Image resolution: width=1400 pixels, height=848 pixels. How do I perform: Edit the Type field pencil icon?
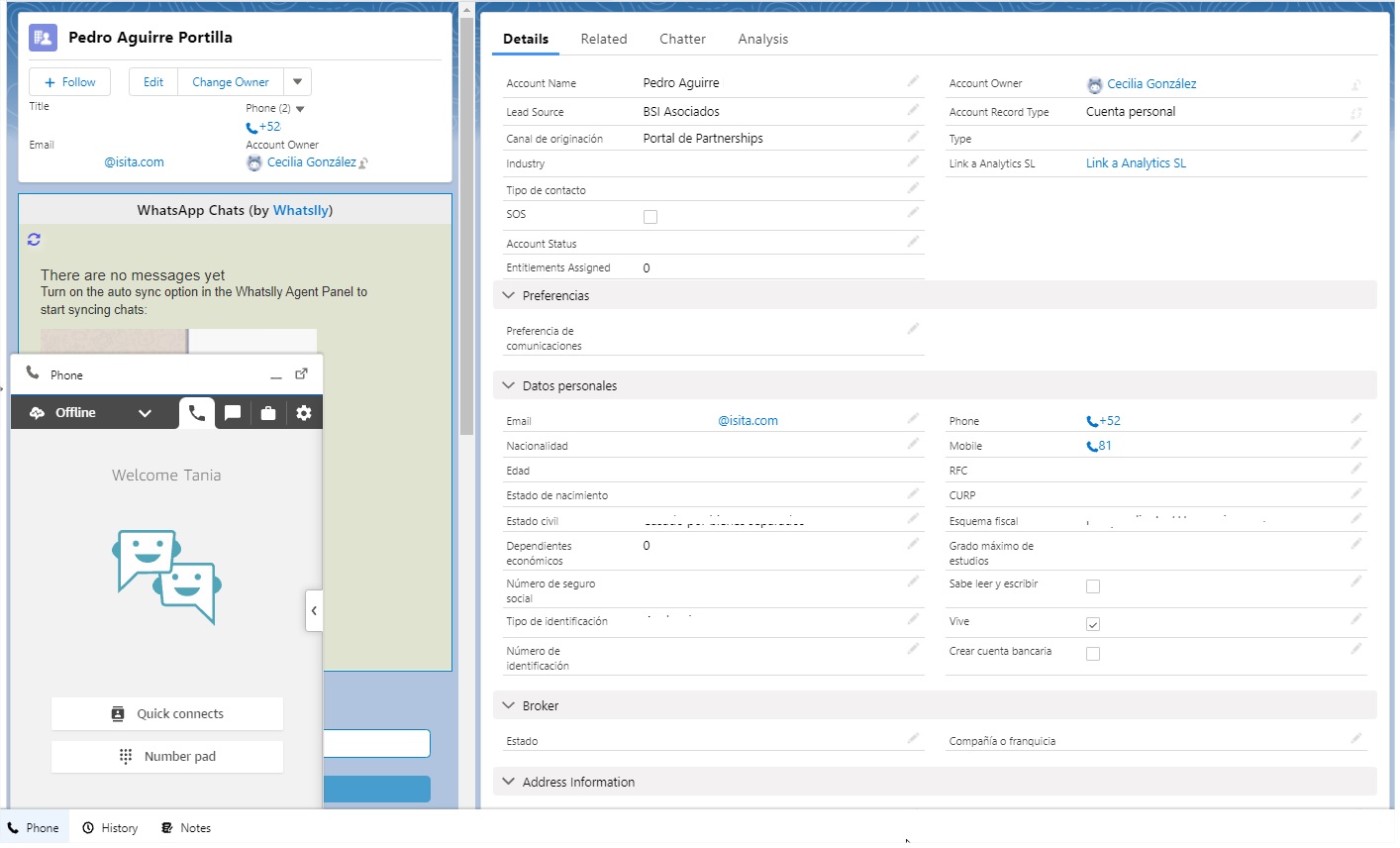click(x=1356, y=137)
